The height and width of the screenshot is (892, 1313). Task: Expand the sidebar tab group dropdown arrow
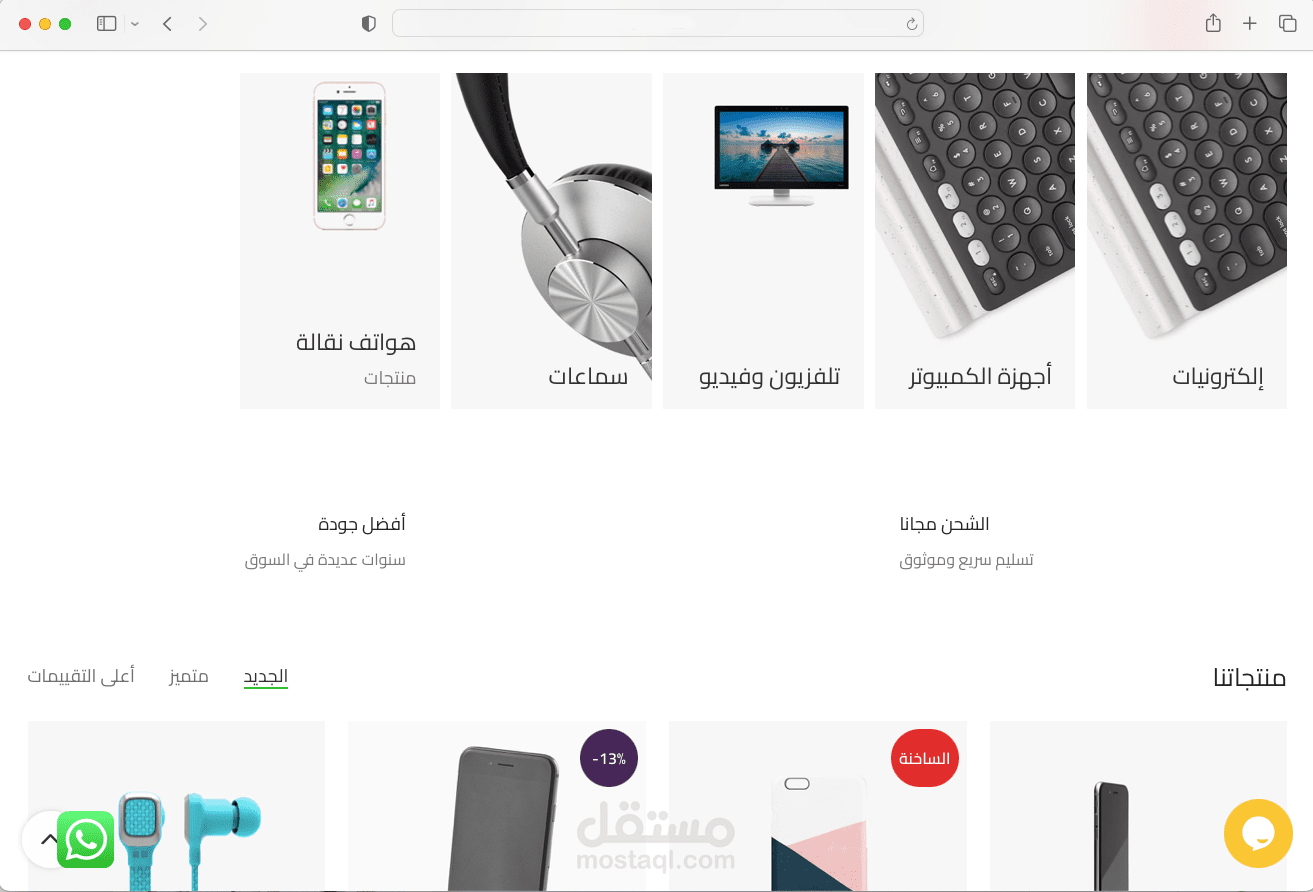point(135,24)
